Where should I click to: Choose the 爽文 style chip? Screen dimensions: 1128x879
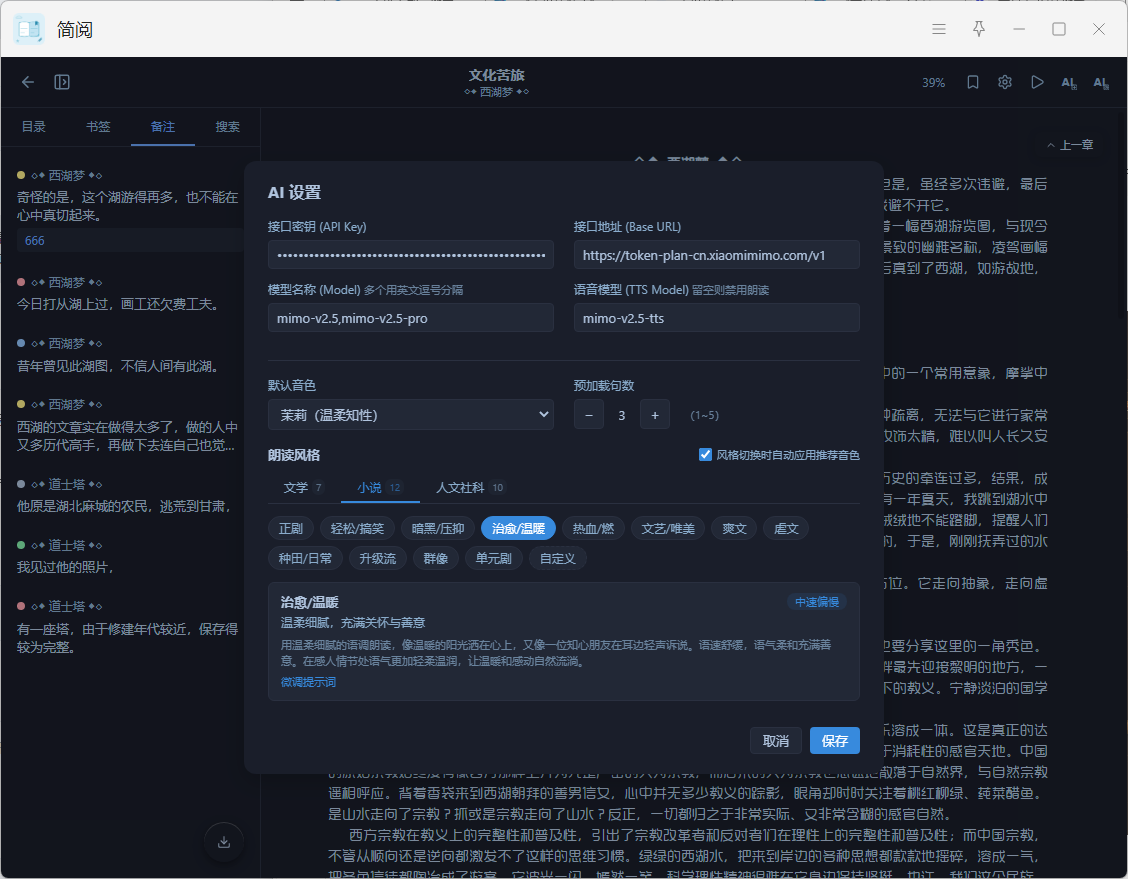[x=734, y=529]
